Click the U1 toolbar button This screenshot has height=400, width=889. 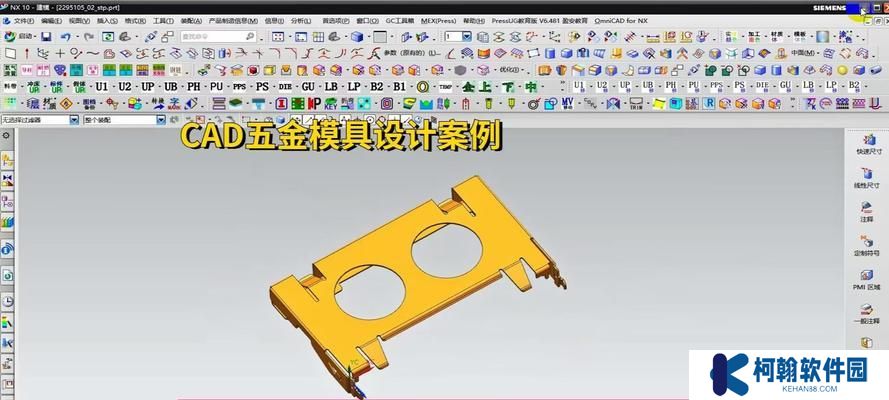tap(100, 87)
